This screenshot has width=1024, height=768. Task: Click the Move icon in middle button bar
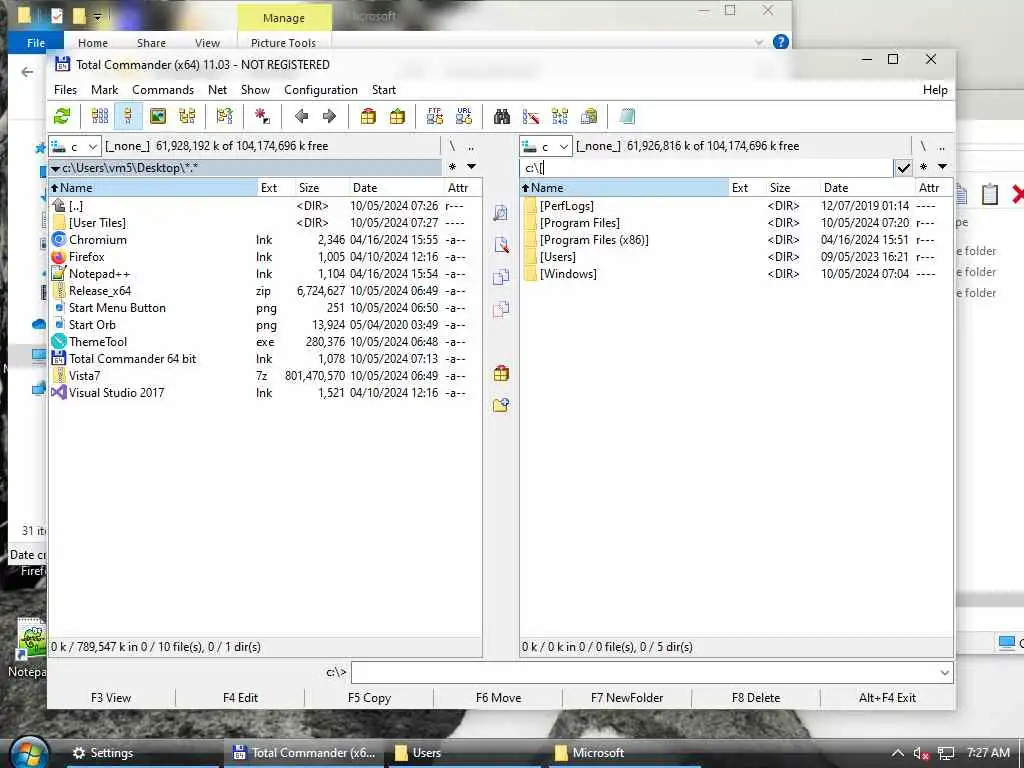[501, 308]
